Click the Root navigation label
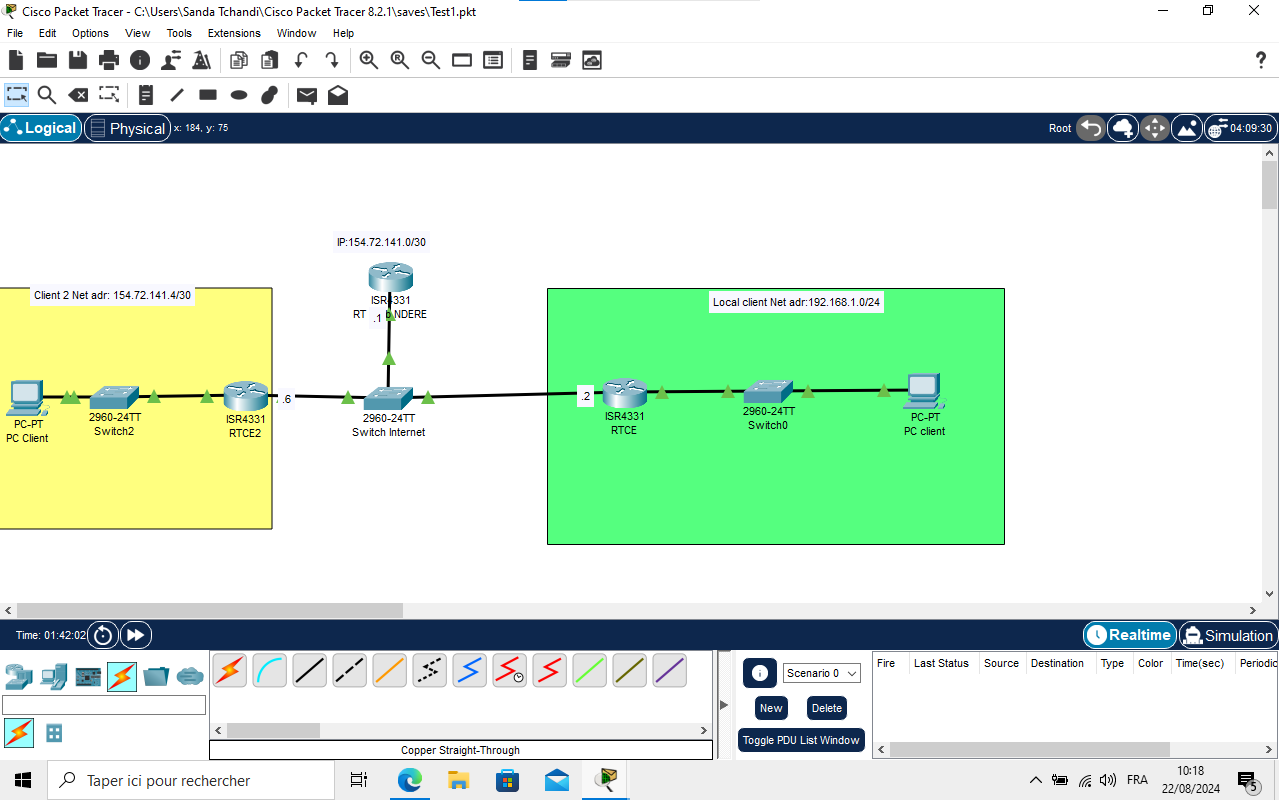The image size is (1279, 800). tap(1060, 128)
